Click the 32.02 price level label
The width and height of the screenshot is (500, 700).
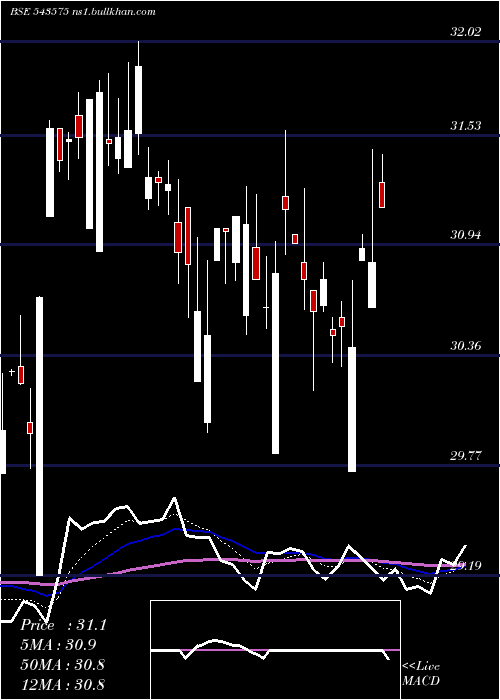click(466, 32)
